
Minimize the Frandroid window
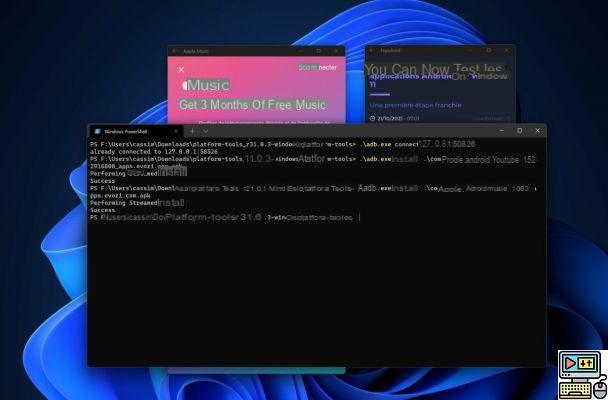(x=470, y=50)
